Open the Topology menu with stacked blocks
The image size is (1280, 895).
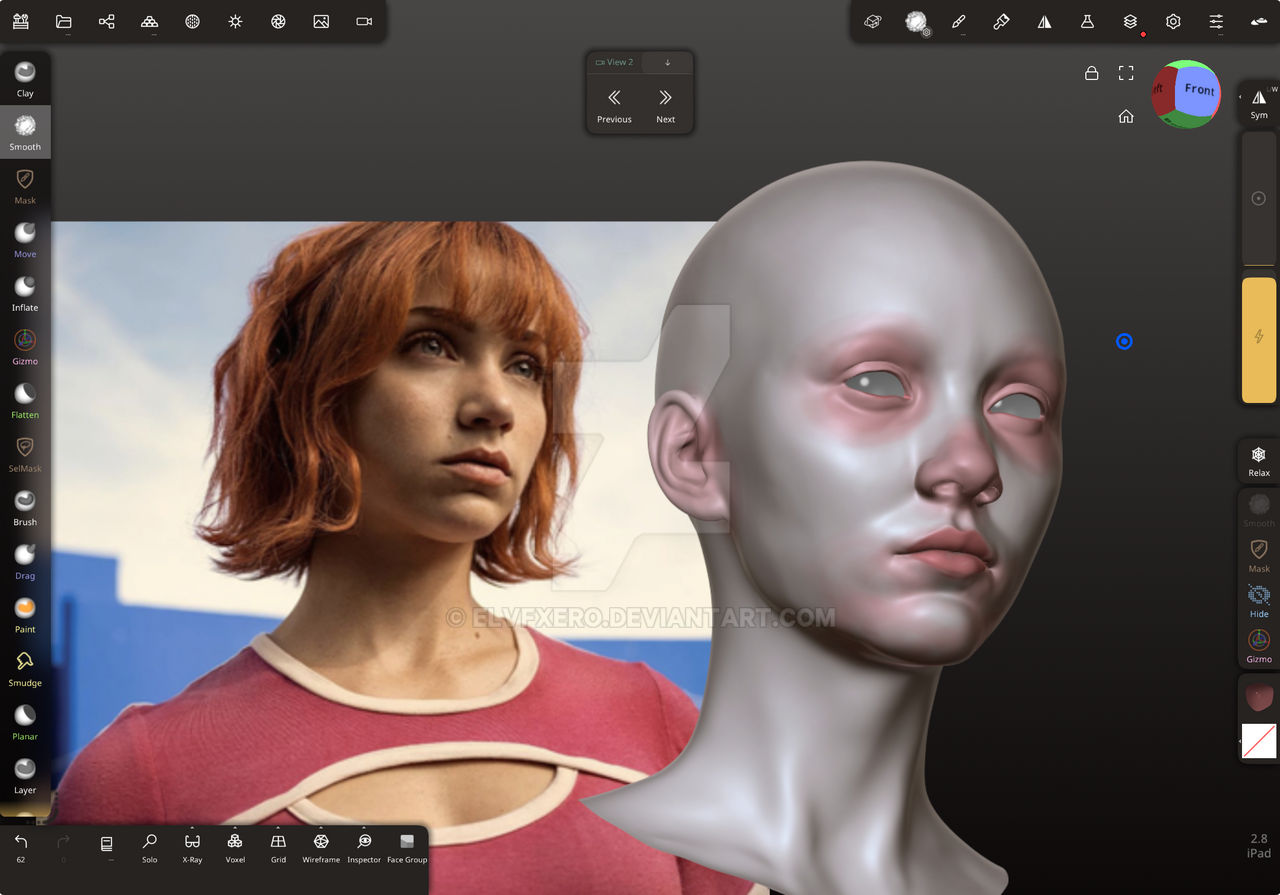coord(149,21)
